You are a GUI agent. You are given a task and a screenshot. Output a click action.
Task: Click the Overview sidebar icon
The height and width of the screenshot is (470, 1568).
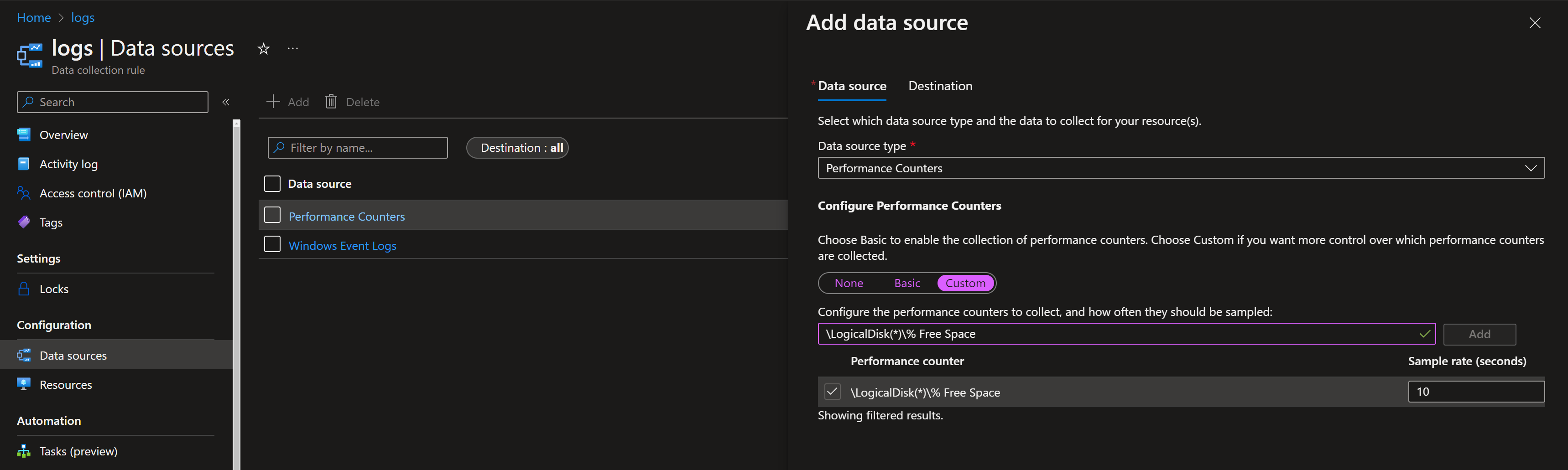(x=24, y=135)
